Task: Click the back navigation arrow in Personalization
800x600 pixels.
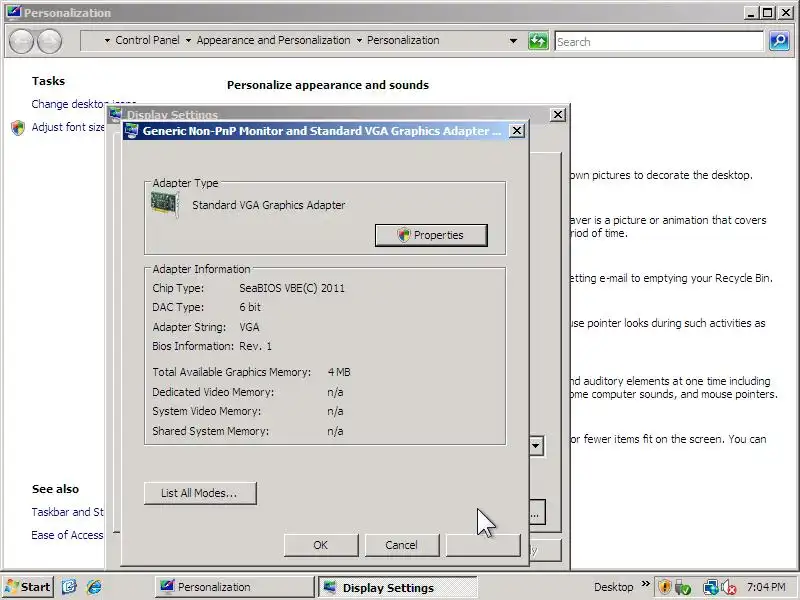Action: 21,41
